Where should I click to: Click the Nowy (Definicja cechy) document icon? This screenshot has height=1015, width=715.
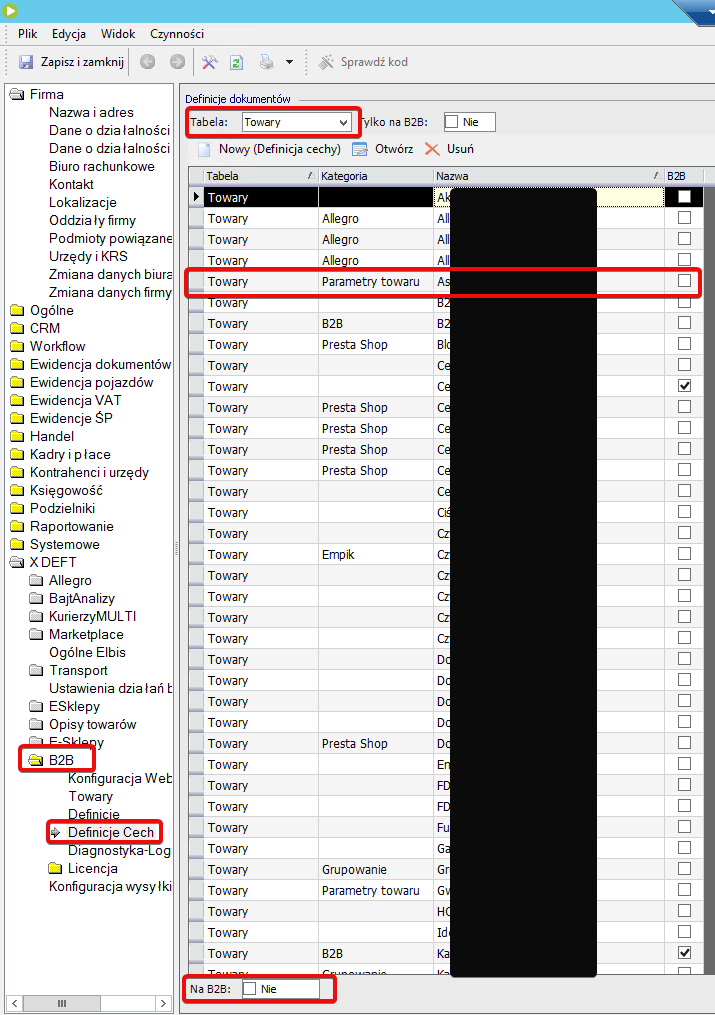[203, 149]
